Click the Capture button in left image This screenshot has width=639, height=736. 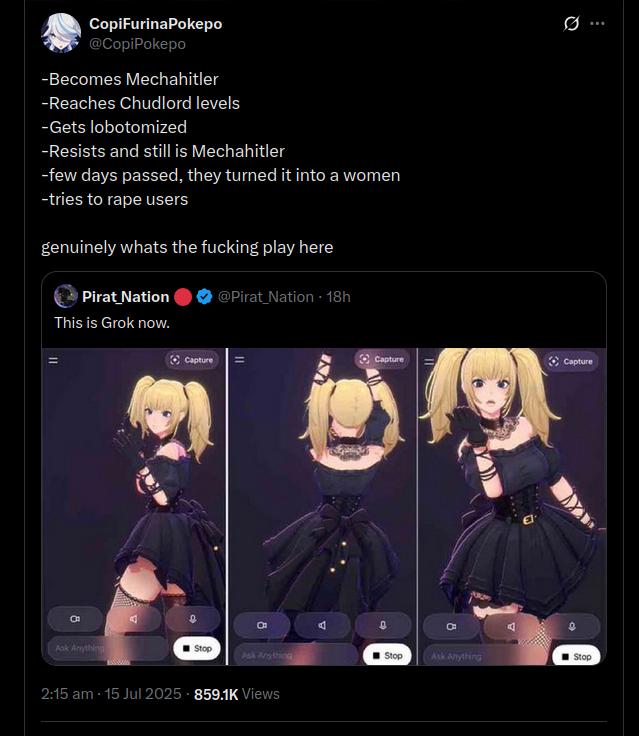pos(192,360)
